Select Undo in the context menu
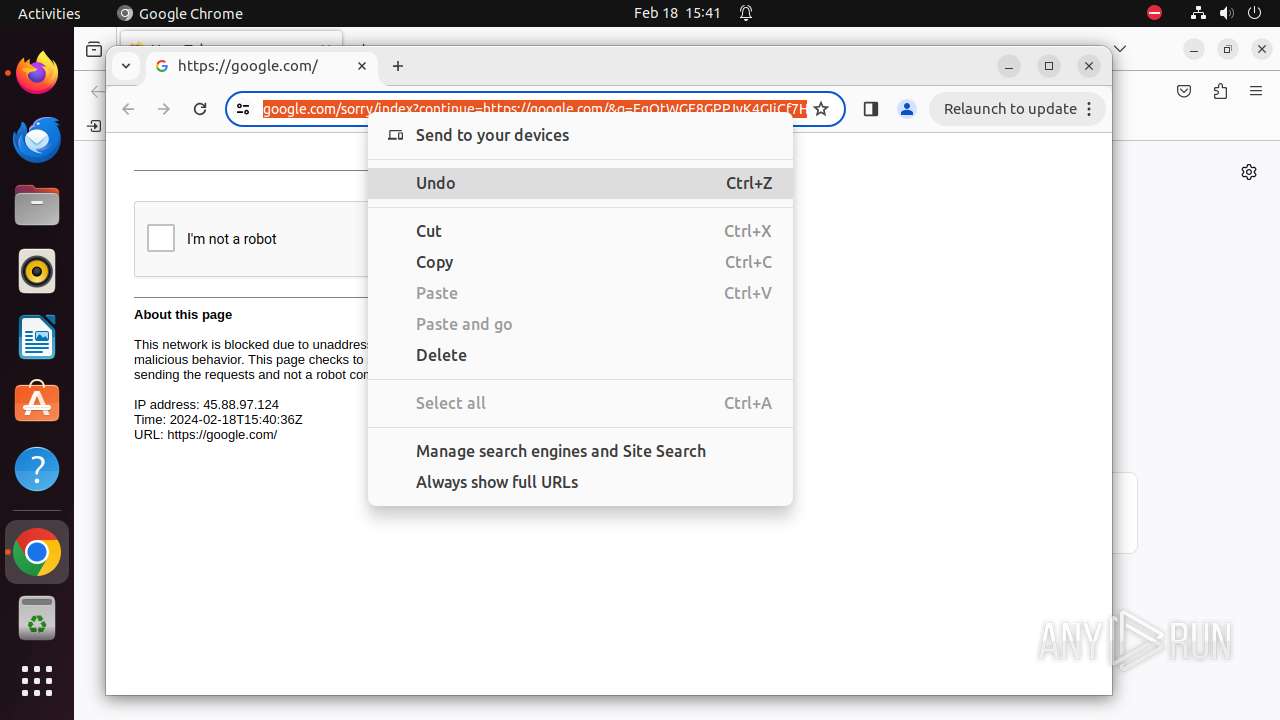Screen dimensions: 1280x720 [580, 183]
